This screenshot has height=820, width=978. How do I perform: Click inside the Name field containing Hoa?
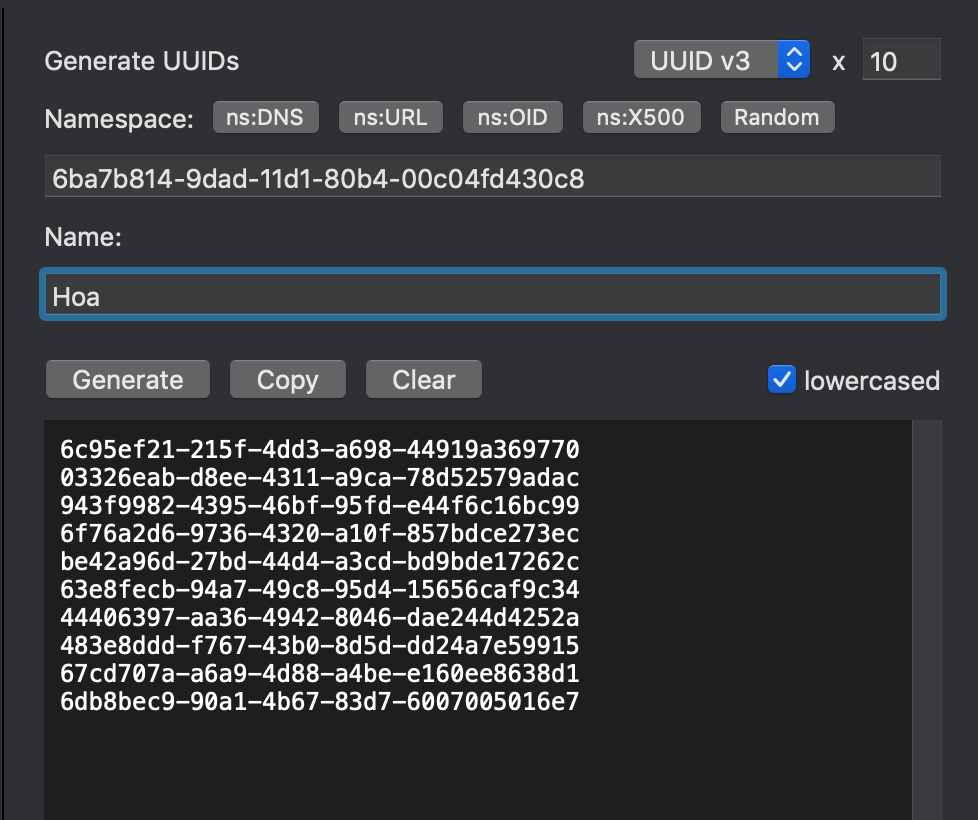click(493, 295)
